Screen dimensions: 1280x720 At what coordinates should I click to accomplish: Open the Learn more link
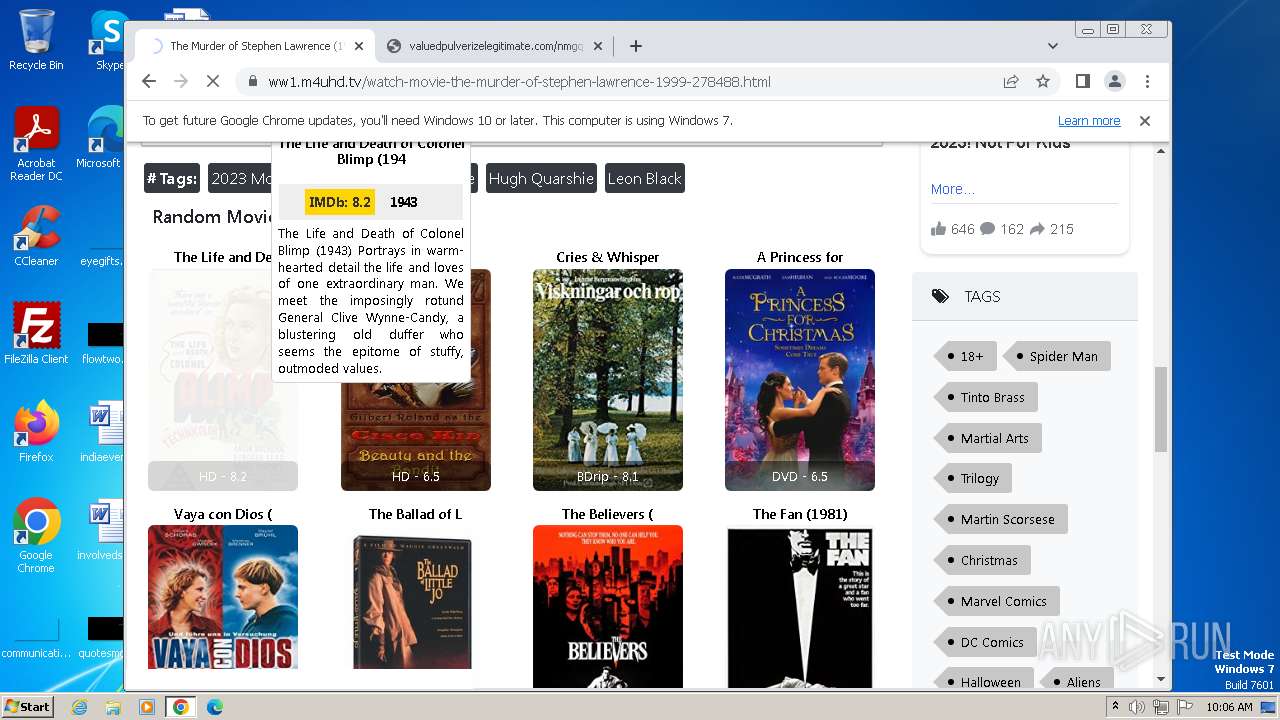pos(1089,121)
